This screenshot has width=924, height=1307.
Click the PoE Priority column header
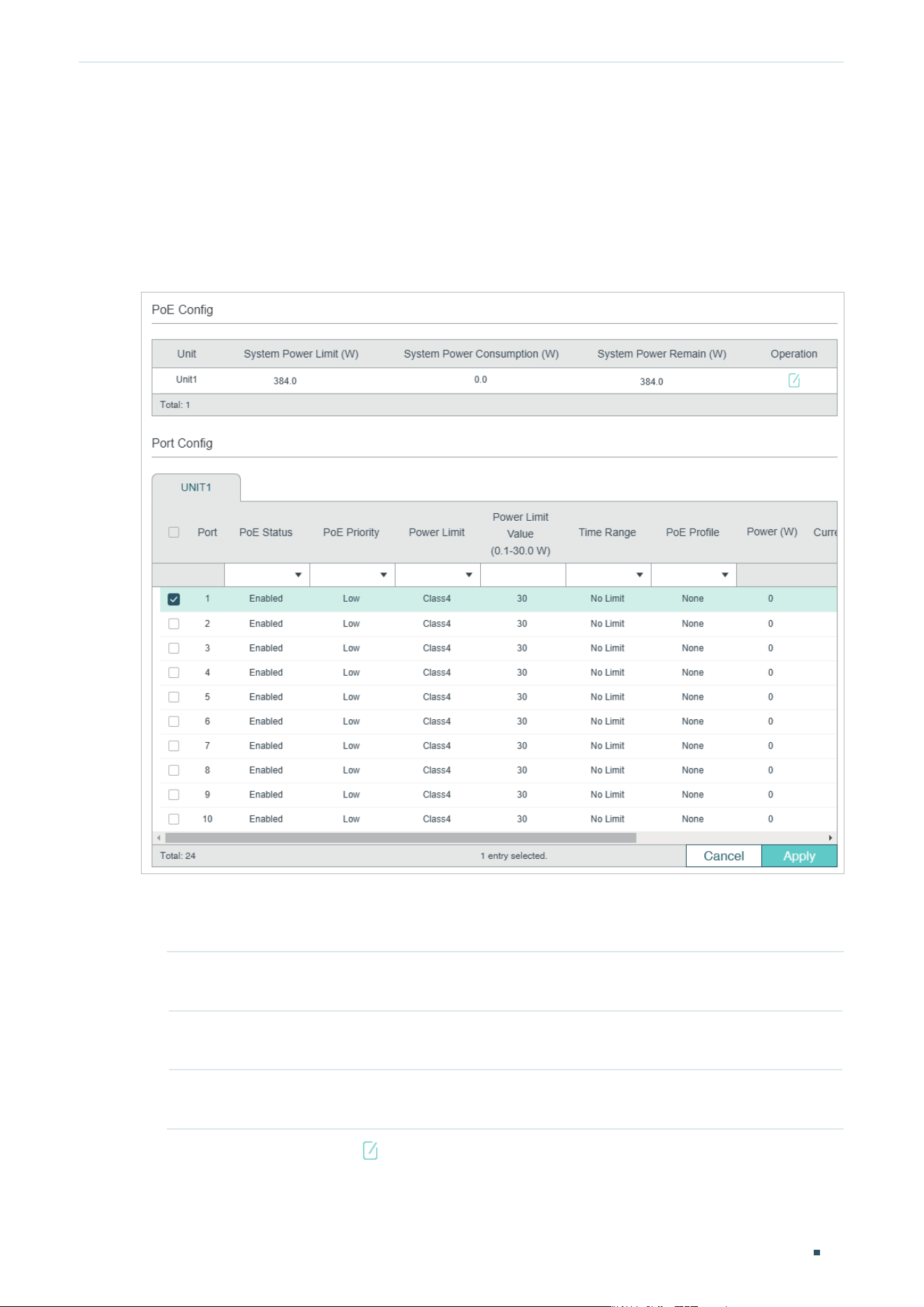[x=351, y=532]
